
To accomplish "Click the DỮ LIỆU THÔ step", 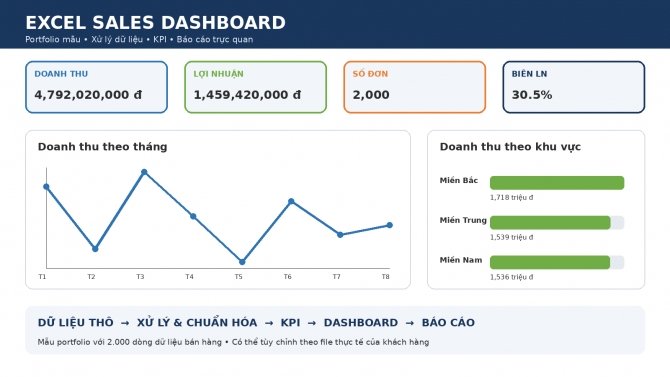I will coord(76,323).
